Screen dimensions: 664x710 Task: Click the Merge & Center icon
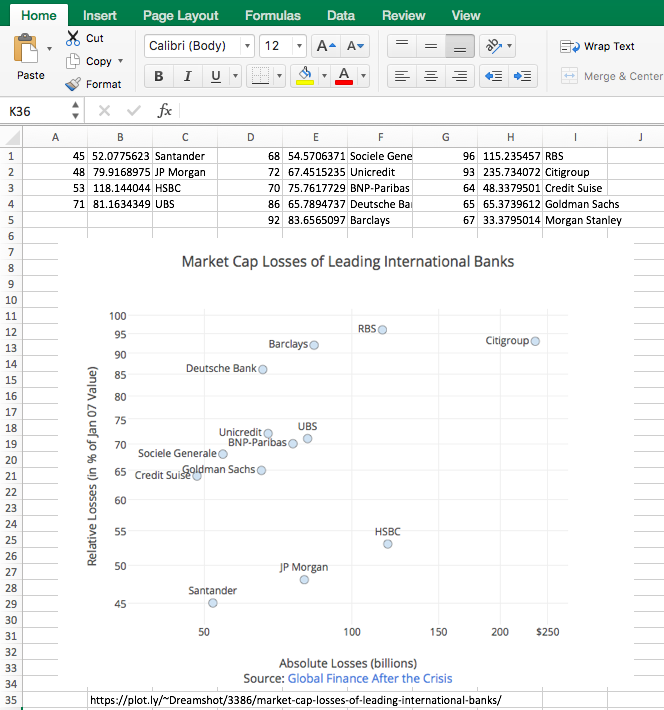point(569,76)
